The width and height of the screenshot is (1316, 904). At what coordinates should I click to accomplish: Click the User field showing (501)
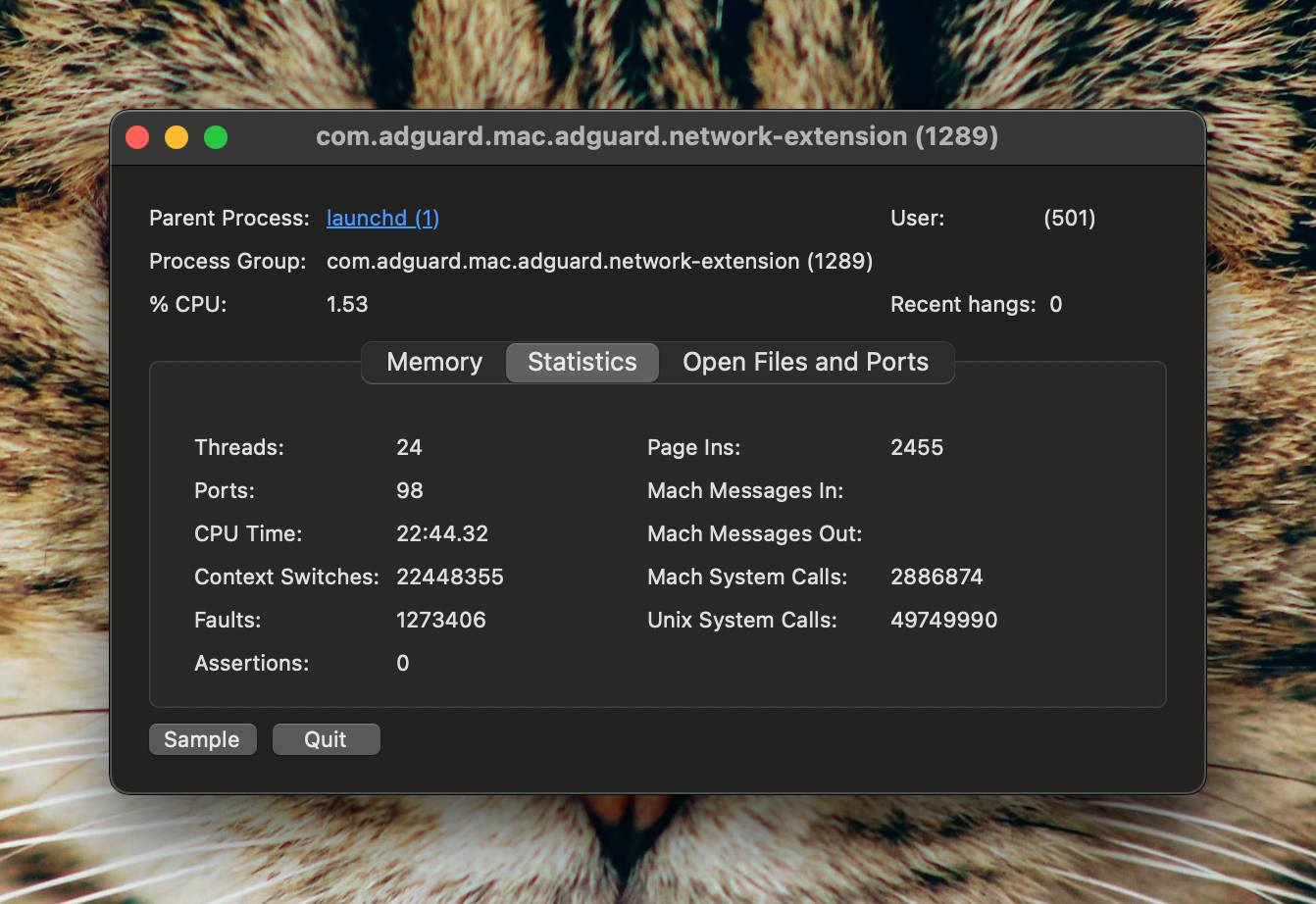pyautogui.click(x=1069, y=218)
